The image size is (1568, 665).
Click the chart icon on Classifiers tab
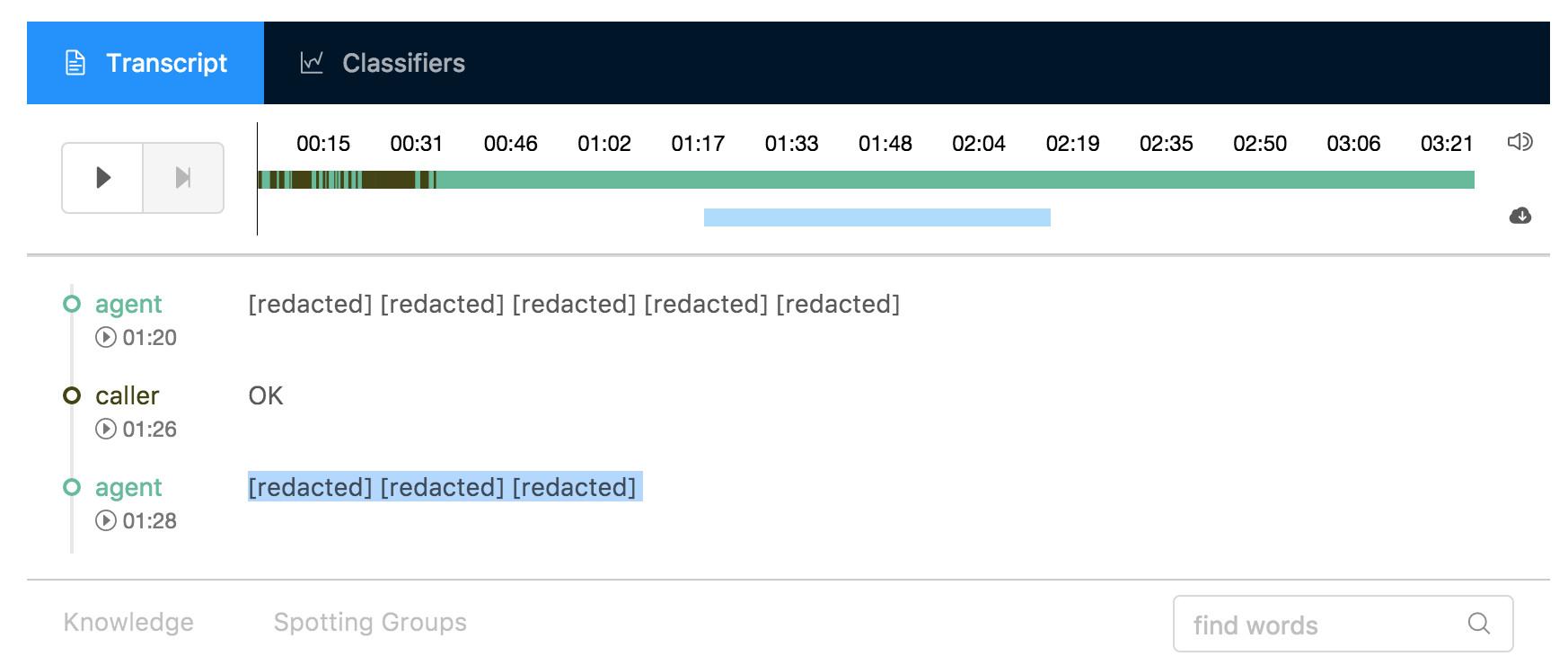(x=312, y=63)
